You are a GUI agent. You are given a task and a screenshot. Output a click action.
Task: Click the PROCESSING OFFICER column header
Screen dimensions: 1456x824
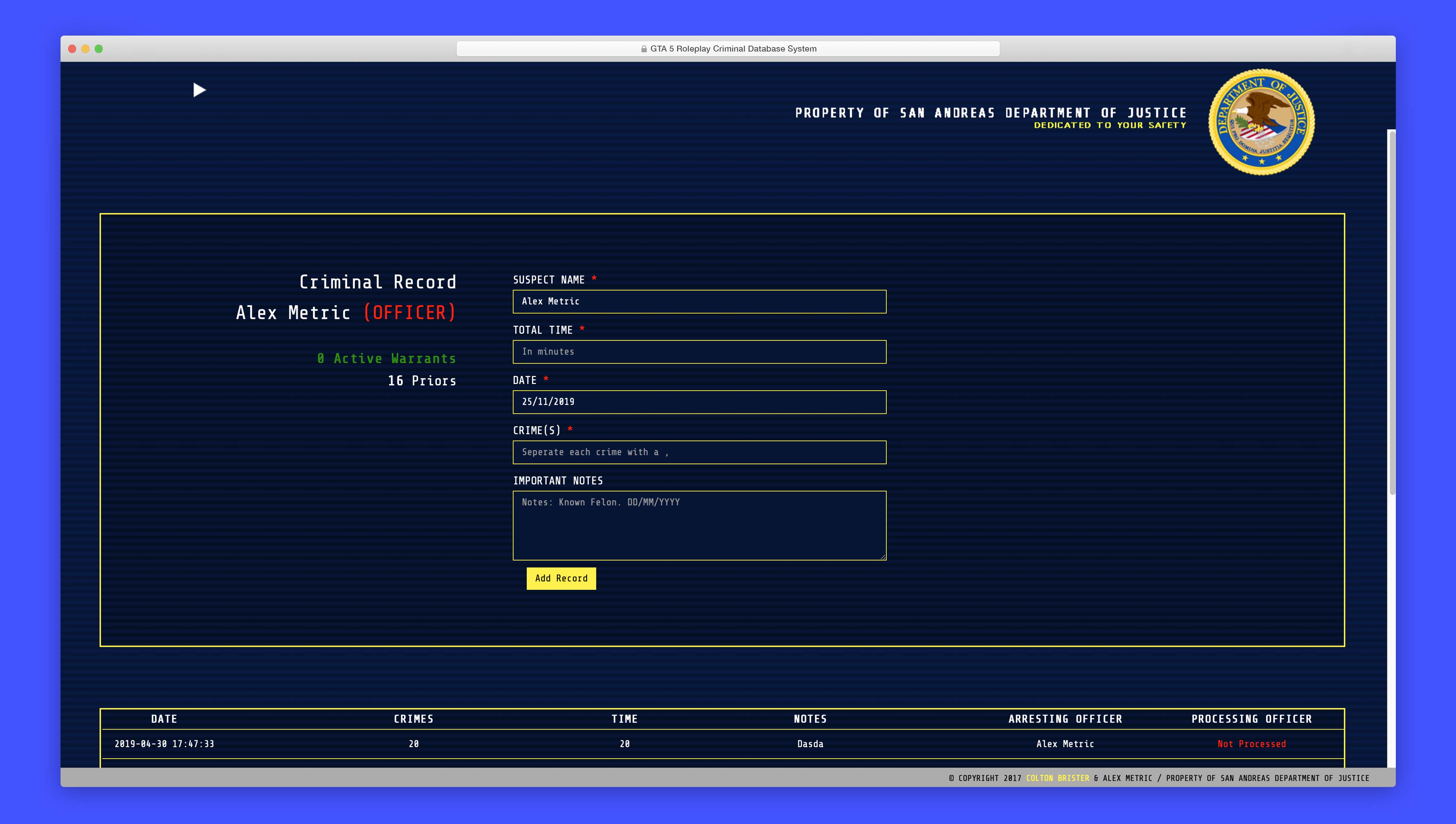[x=1251, y=719]
